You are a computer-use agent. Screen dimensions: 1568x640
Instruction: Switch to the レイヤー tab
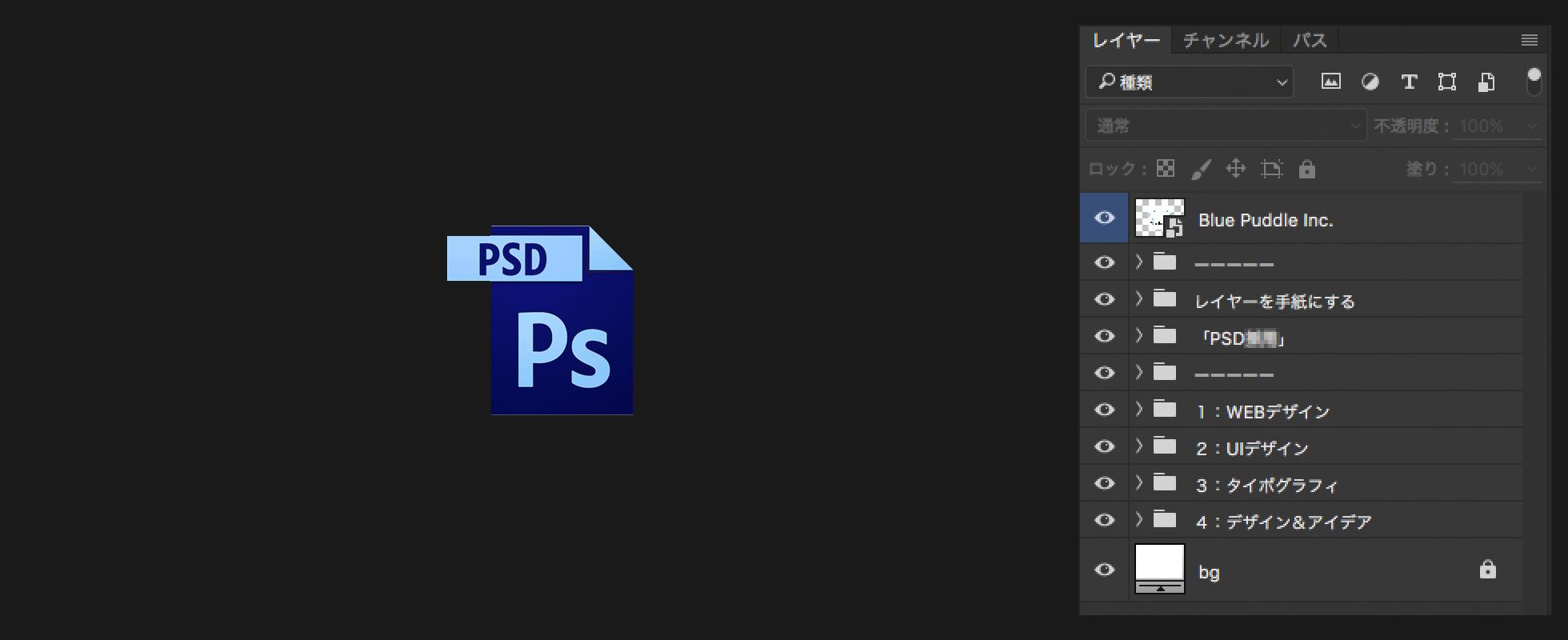pos(1126,40)
